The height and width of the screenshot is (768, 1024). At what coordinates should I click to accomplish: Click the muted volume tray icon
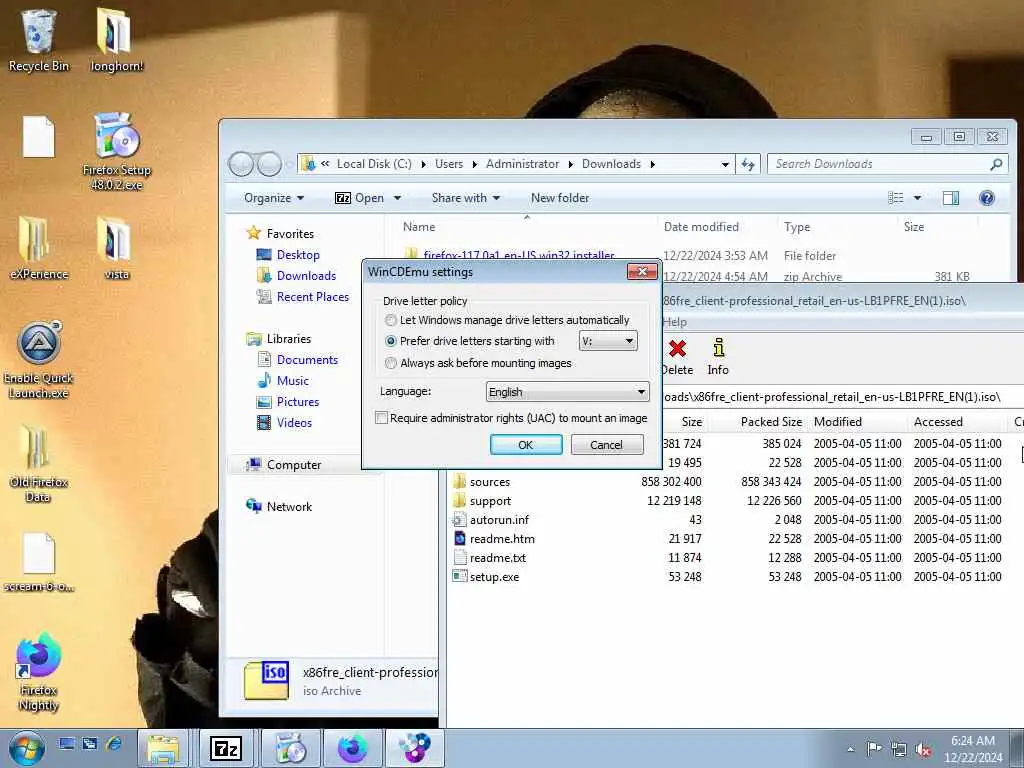point(923,750)
